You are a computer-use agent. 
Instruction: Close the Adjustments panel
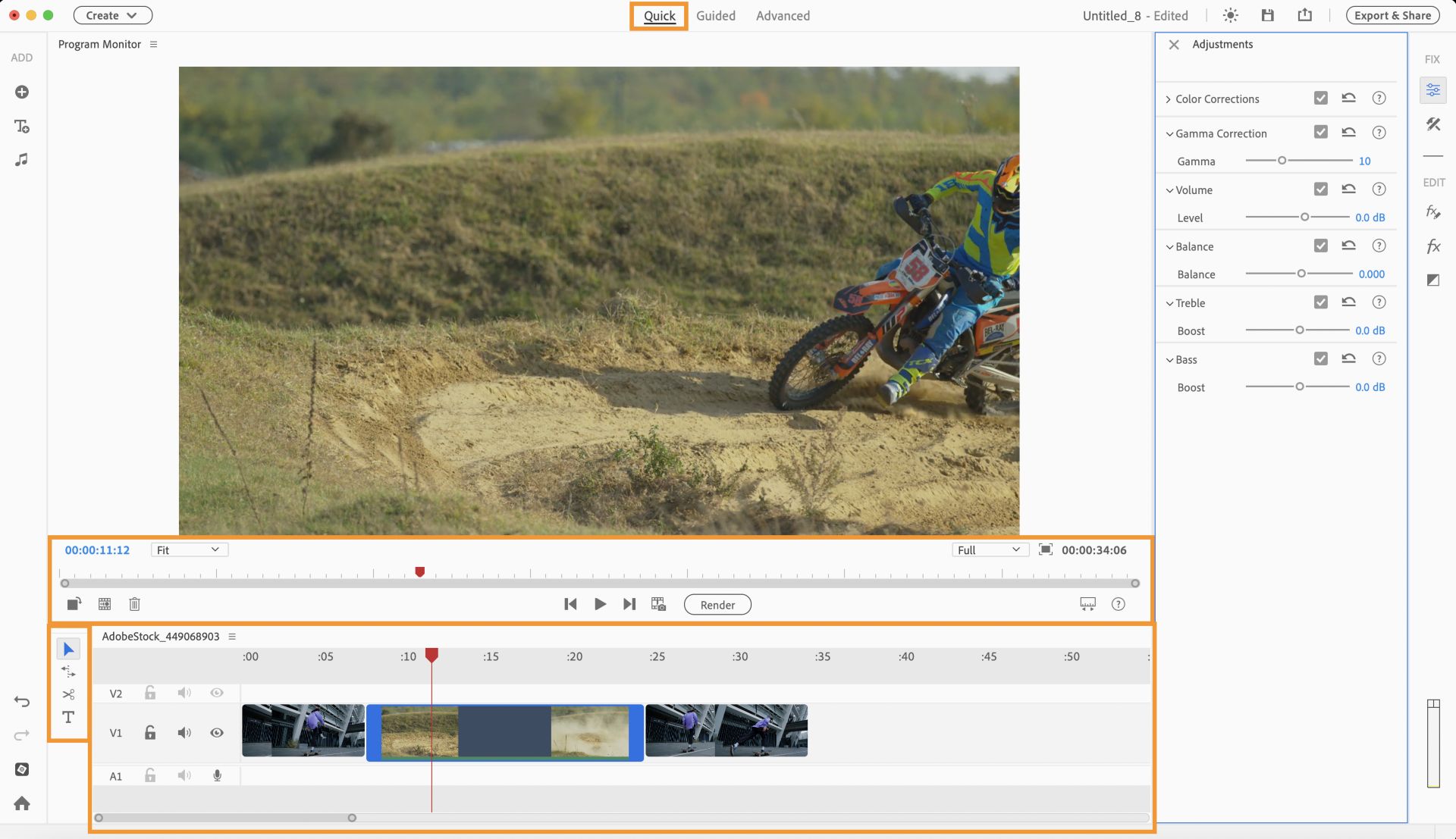click(x=1173, y=45)
